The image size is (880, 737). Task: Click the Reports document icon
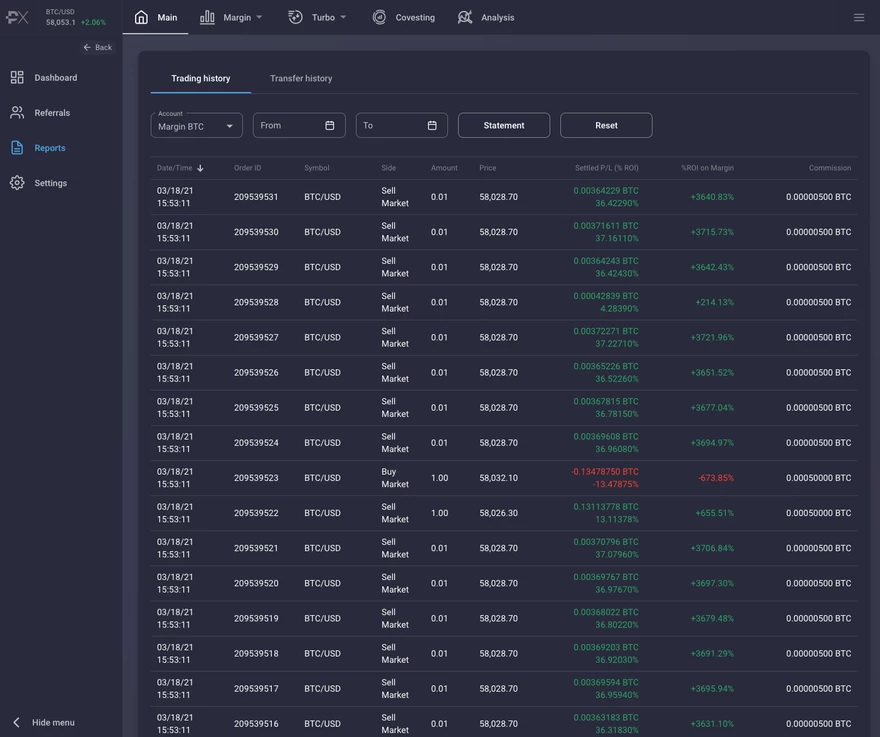coord(17,148)
